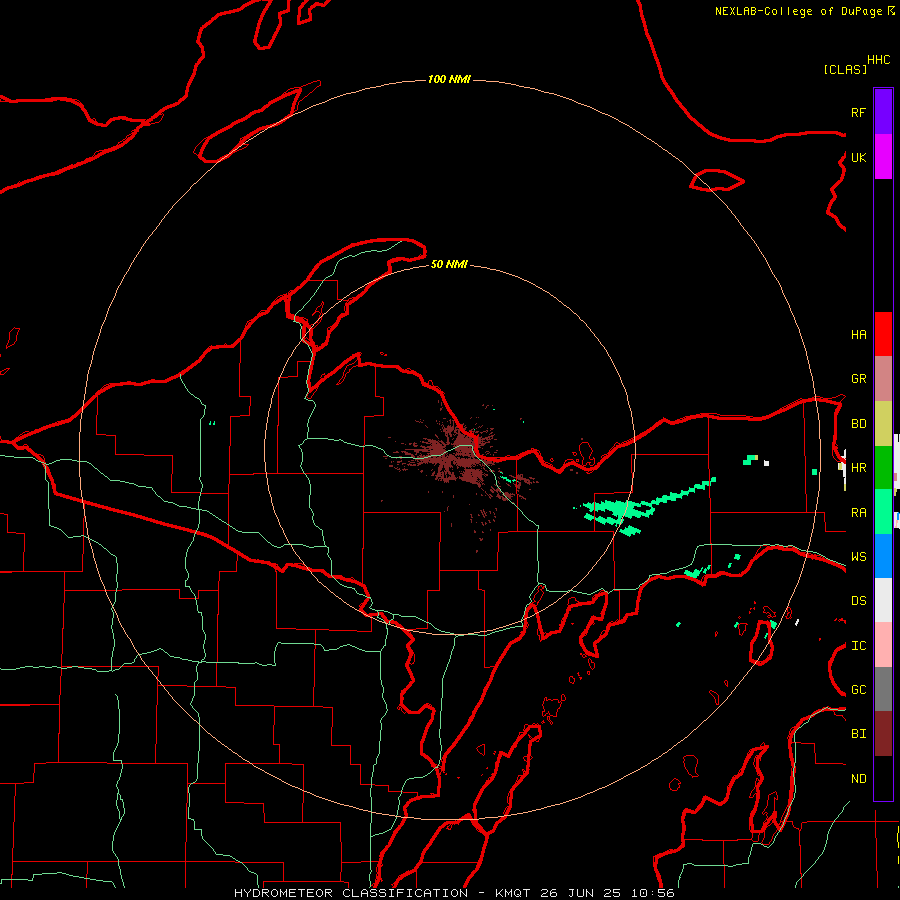The image size is (900, 900).
Task: Click the HHC product code text
Action: (x=878, y=60)
